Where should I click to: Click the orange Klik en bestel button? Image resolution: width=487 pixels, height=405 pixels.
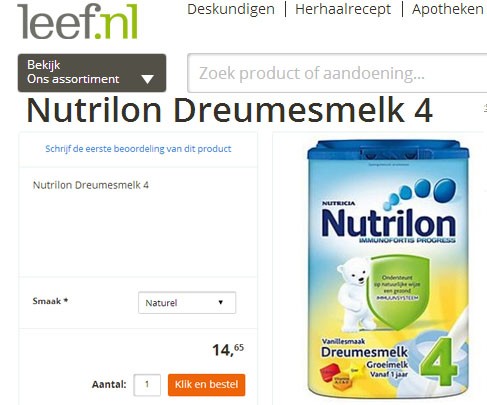[x=207, y=385]
